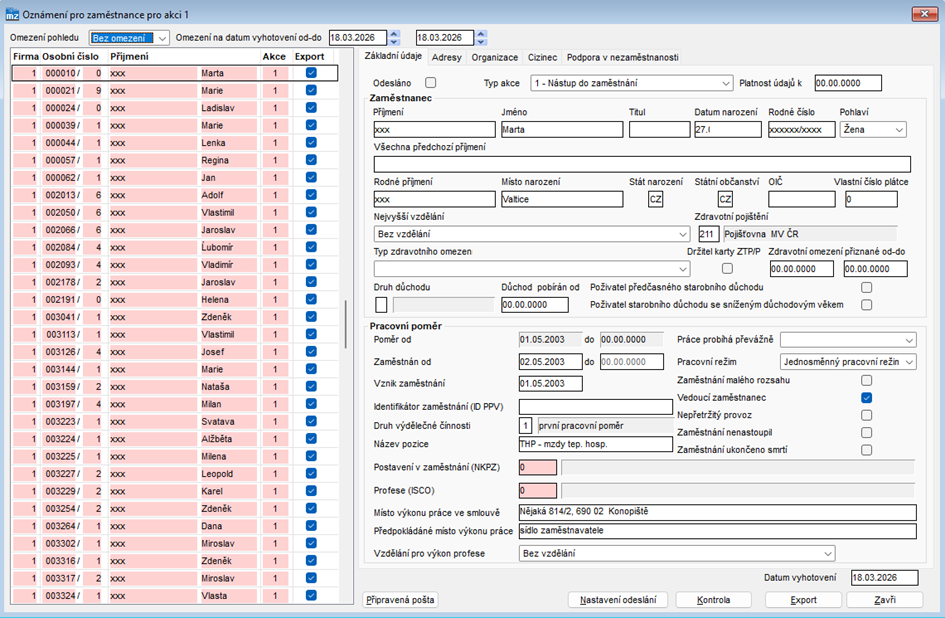Focus the Datum vyhotovení field
Image resolution: width=945 pixels, height=618 pixels.
click(885, 578)
